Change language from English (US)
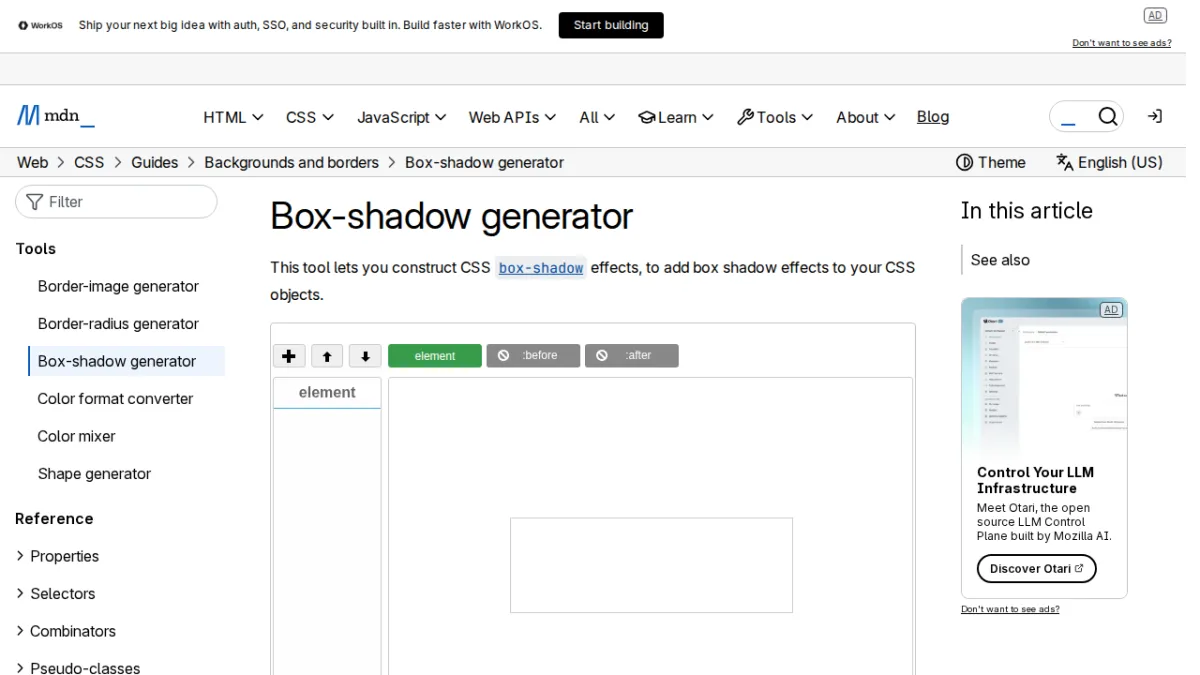The height and width of the screenshot is (675, 1200). tap(1109, 162)
